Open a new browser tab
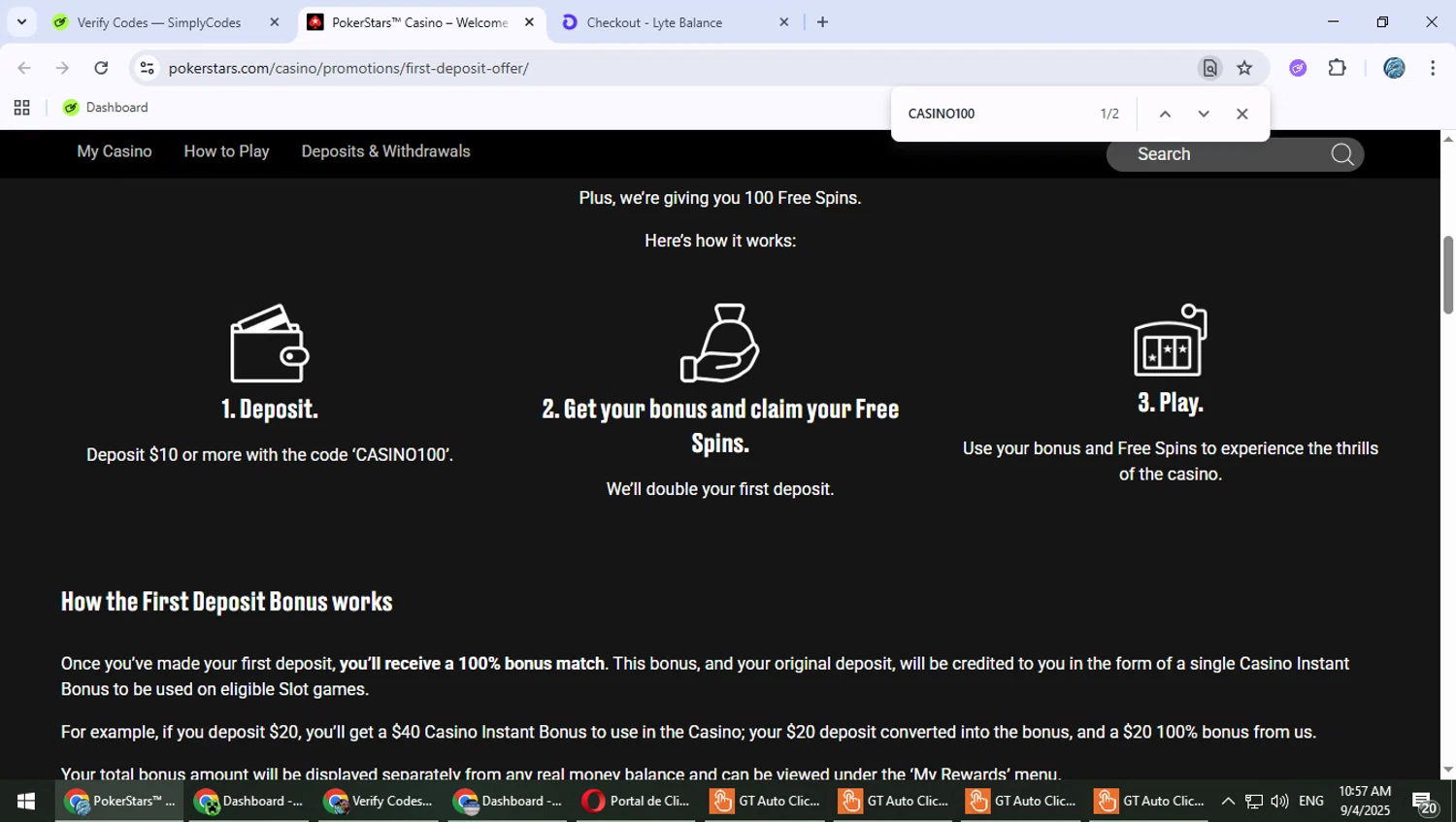The width and height of the screenshot is (1456, 822). click(x=822, y=22)
